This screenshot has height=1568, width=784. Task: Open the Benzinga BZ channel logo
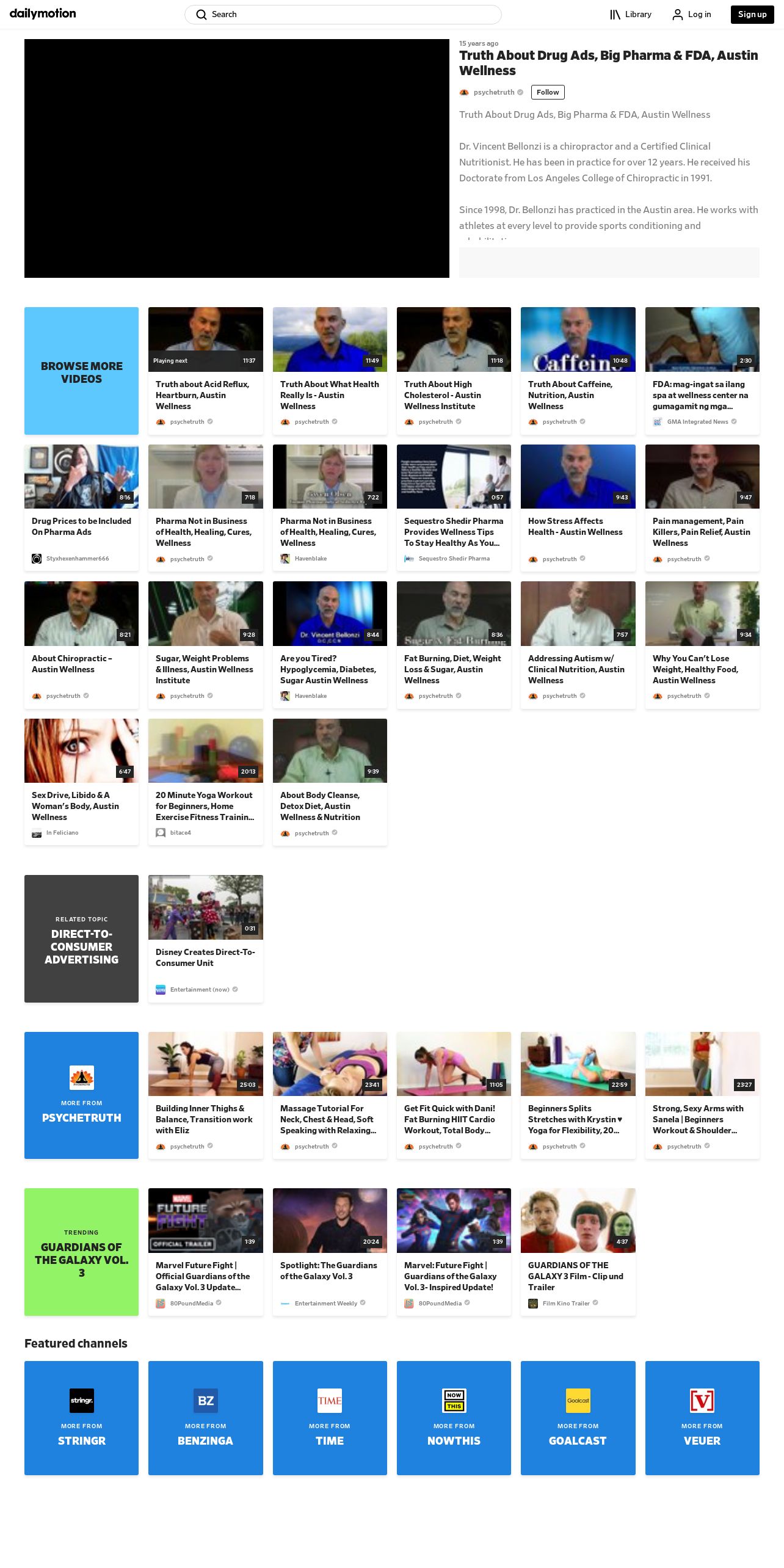[x=206, y=1401]
